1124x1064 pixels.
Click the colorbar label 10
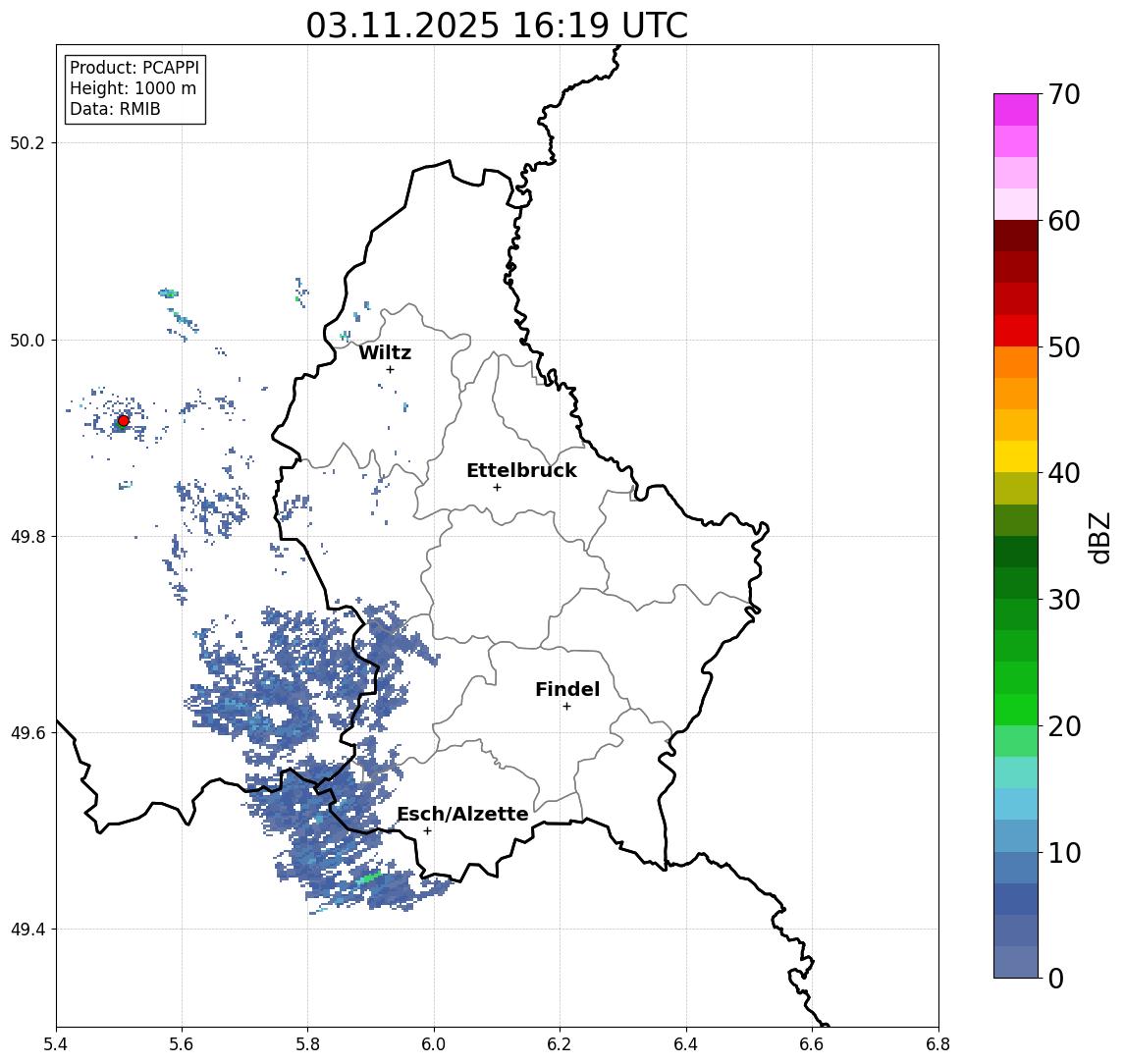coord(1063,853)
